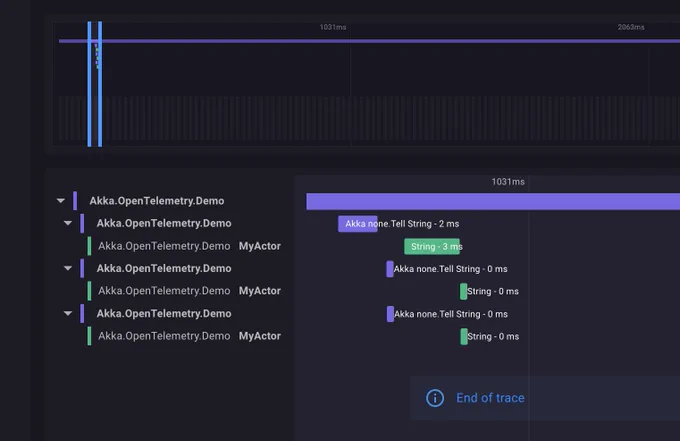Collapse the third nested Akka.OpenTelemetry.Demo span
The width and height of the screenshot is (680, 441).
(68, 314)
